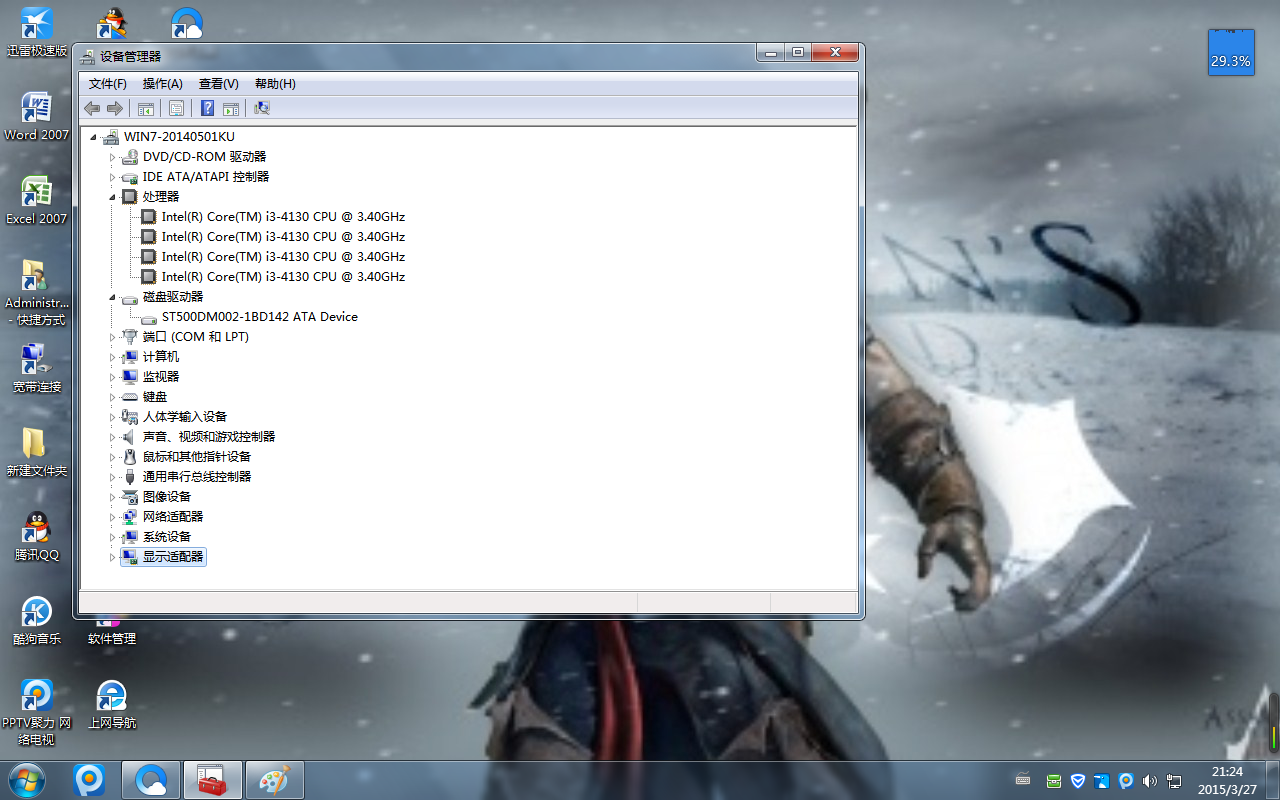Click the blue cloud browser taskbar icon
The image size is (1280, 800).
[151, 780]
